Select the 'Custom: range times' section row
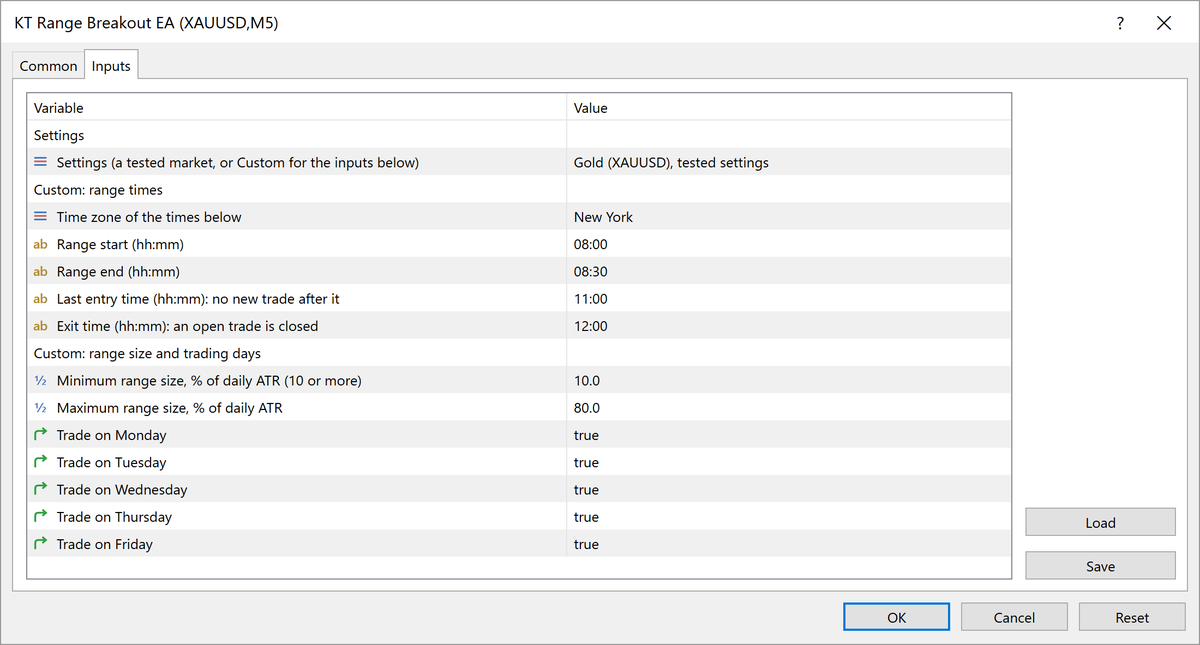Screen dimensions: 1200x645 (x=519, y=190)
